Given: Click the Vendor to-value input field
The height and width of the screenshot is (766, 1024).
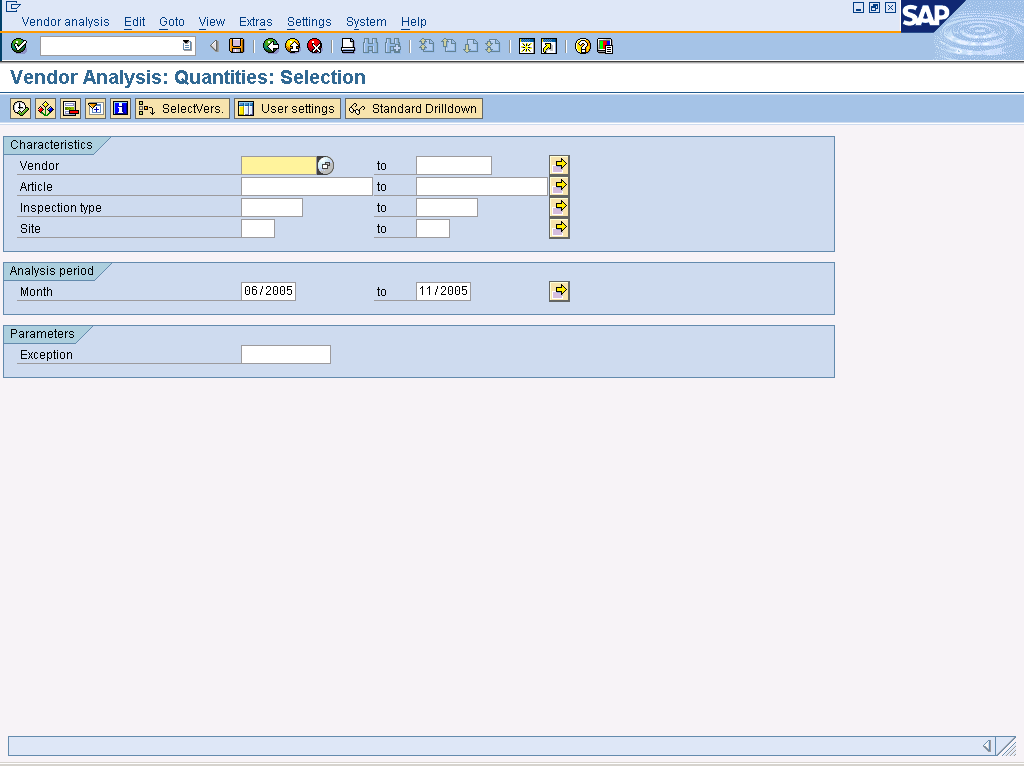Looking at the screenshot, I should [x=454, y=166].
